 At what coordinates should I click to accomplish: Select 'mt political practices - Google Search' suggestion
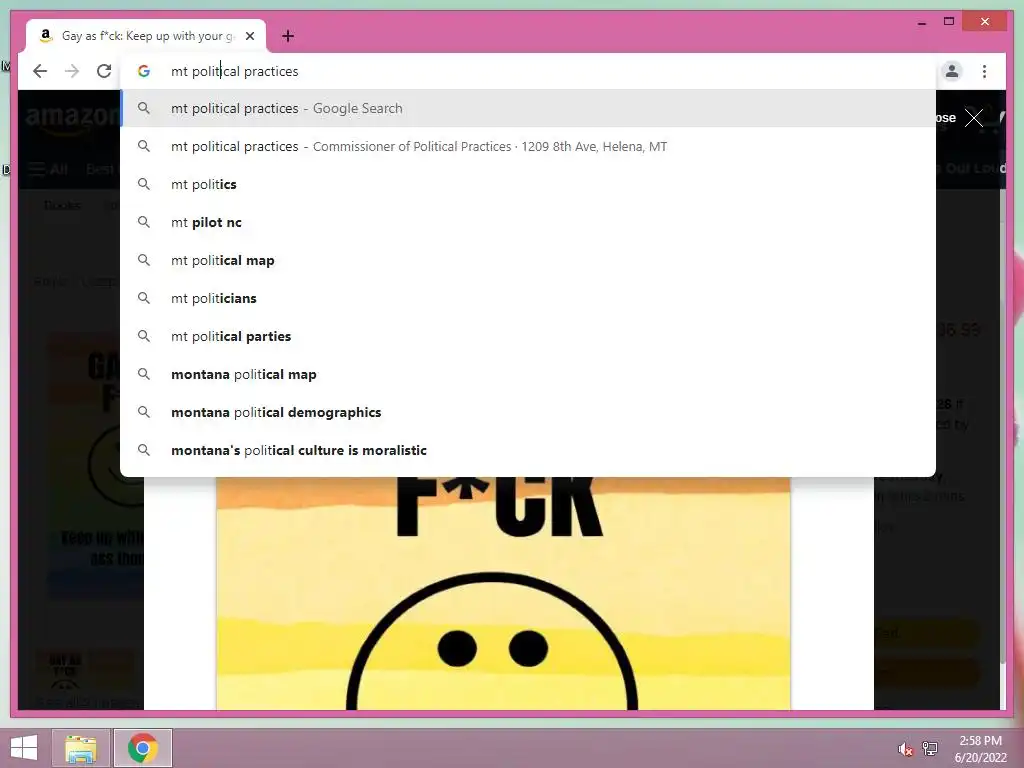point(528,108)
